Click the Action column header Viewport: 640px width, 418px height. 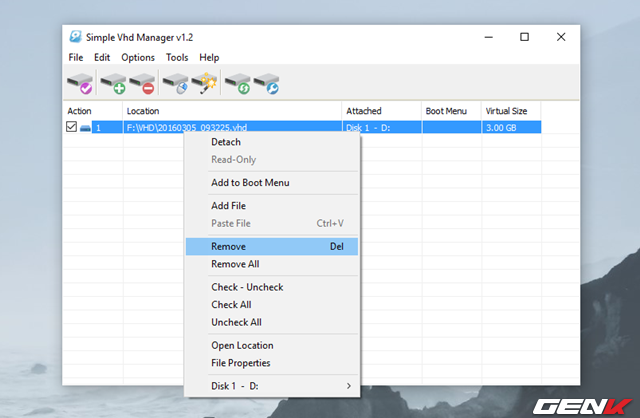(93, 111)
